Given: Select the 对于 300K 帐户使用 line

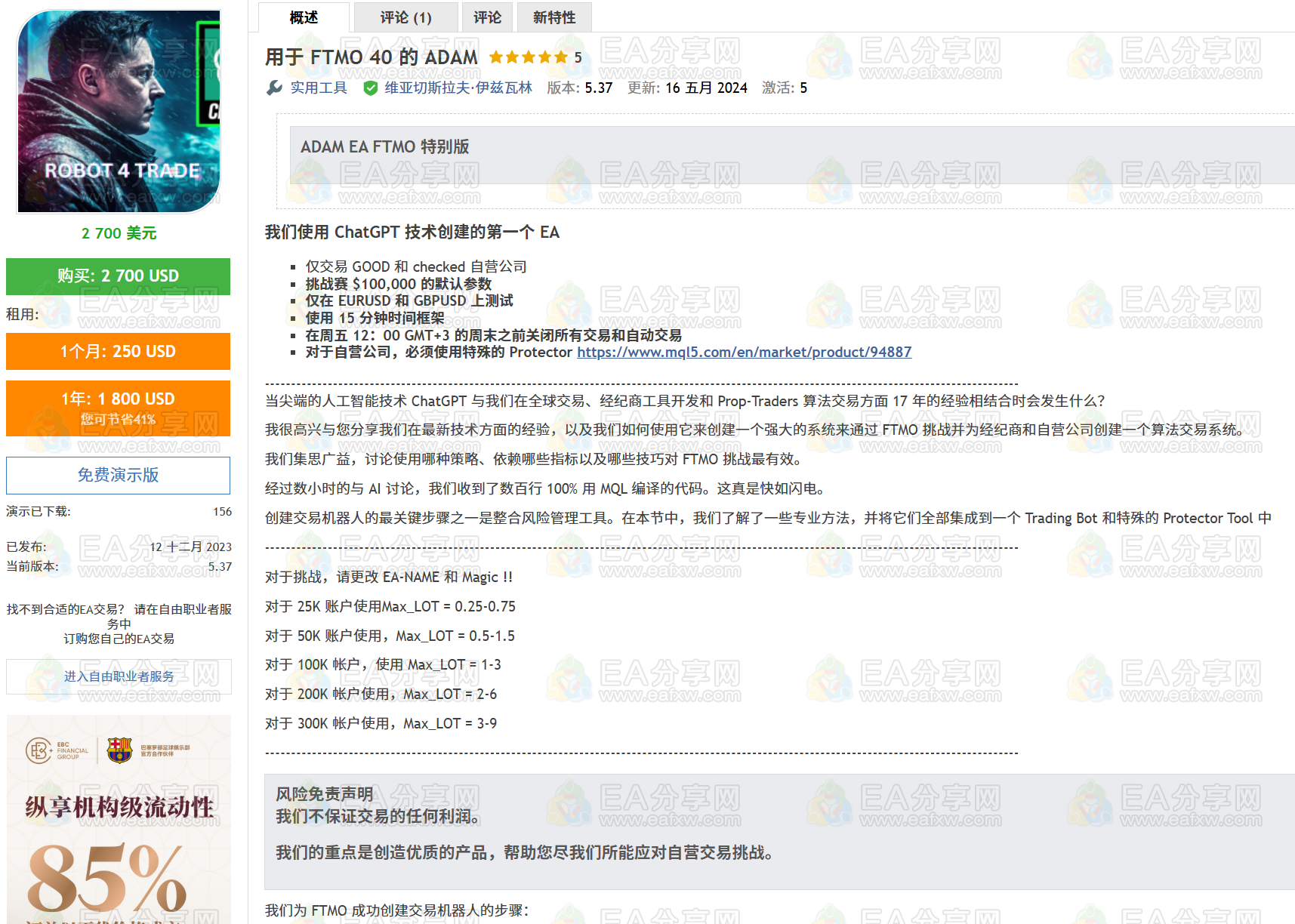Looking at the screenshot, I should [381, 724].
